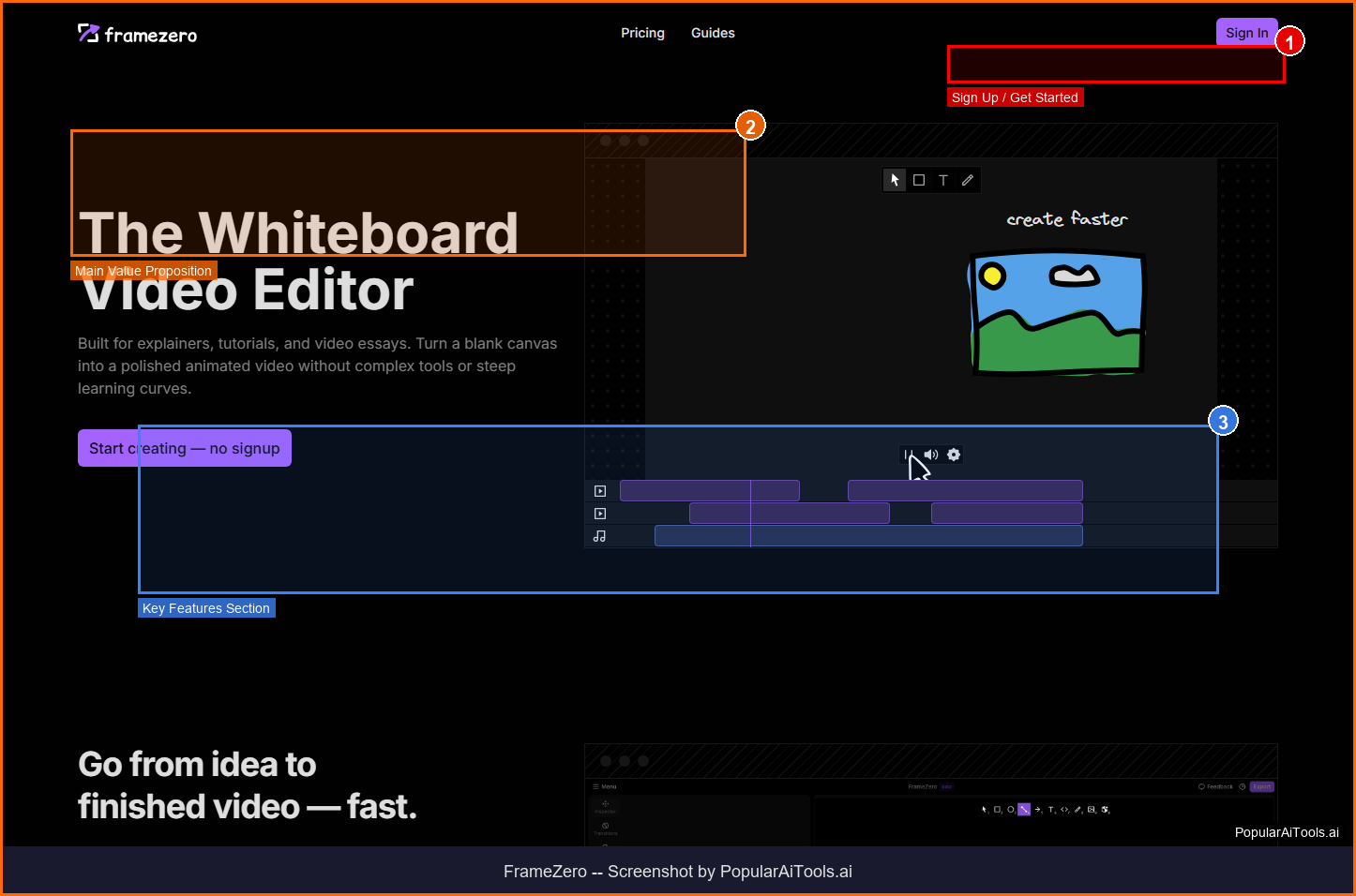Click the Sign In button

pyautogui.click(x=1246, y=32)
